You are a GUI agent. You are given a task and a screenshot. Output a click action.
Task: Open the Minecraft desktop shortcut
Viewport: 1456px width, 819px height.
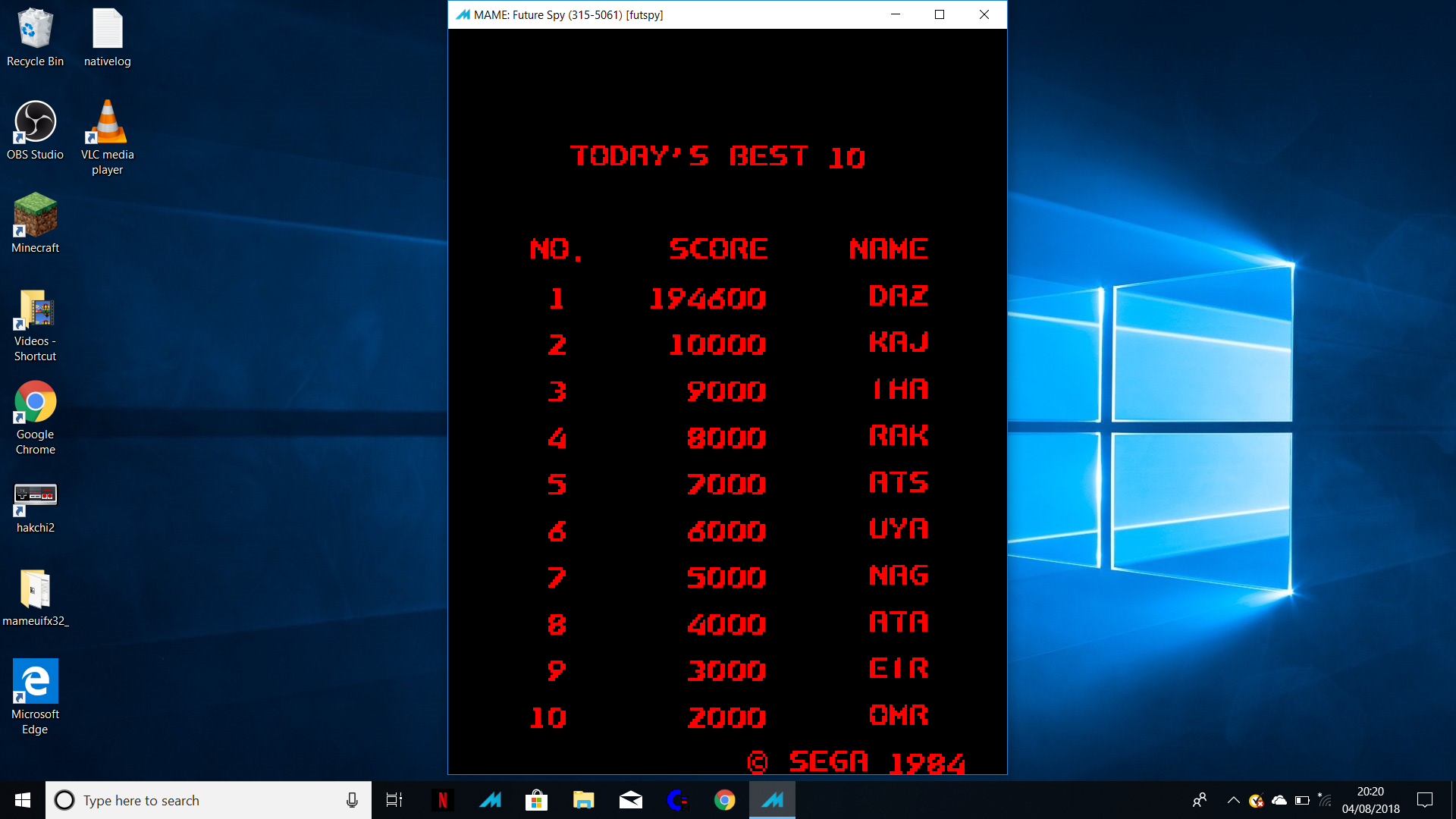[35, 216]
